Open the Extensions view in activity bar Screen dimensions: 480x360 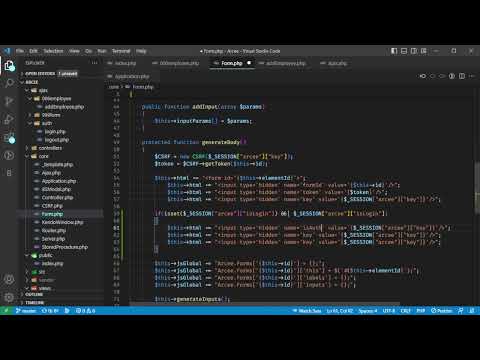[9, 138]
